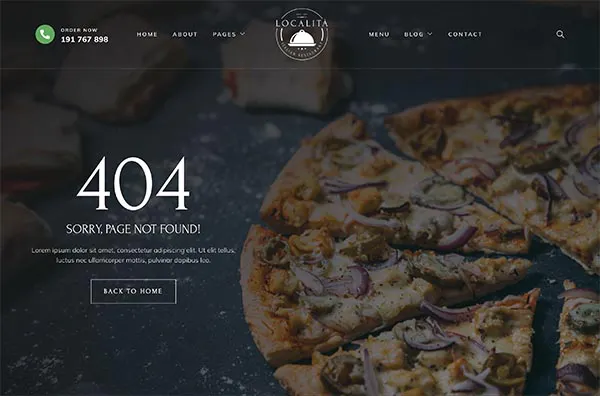This screenshot has height=396, width=600.
Task: Click the Sorry, Page Not Found heading
Action: pyautogui.click(x=133, y=229)
